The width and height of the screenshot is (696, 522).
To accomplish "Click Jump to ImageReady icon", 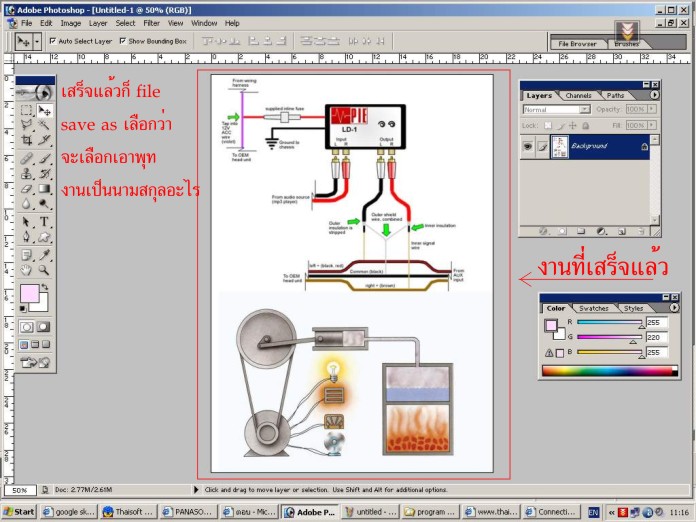I will (35, 363).
